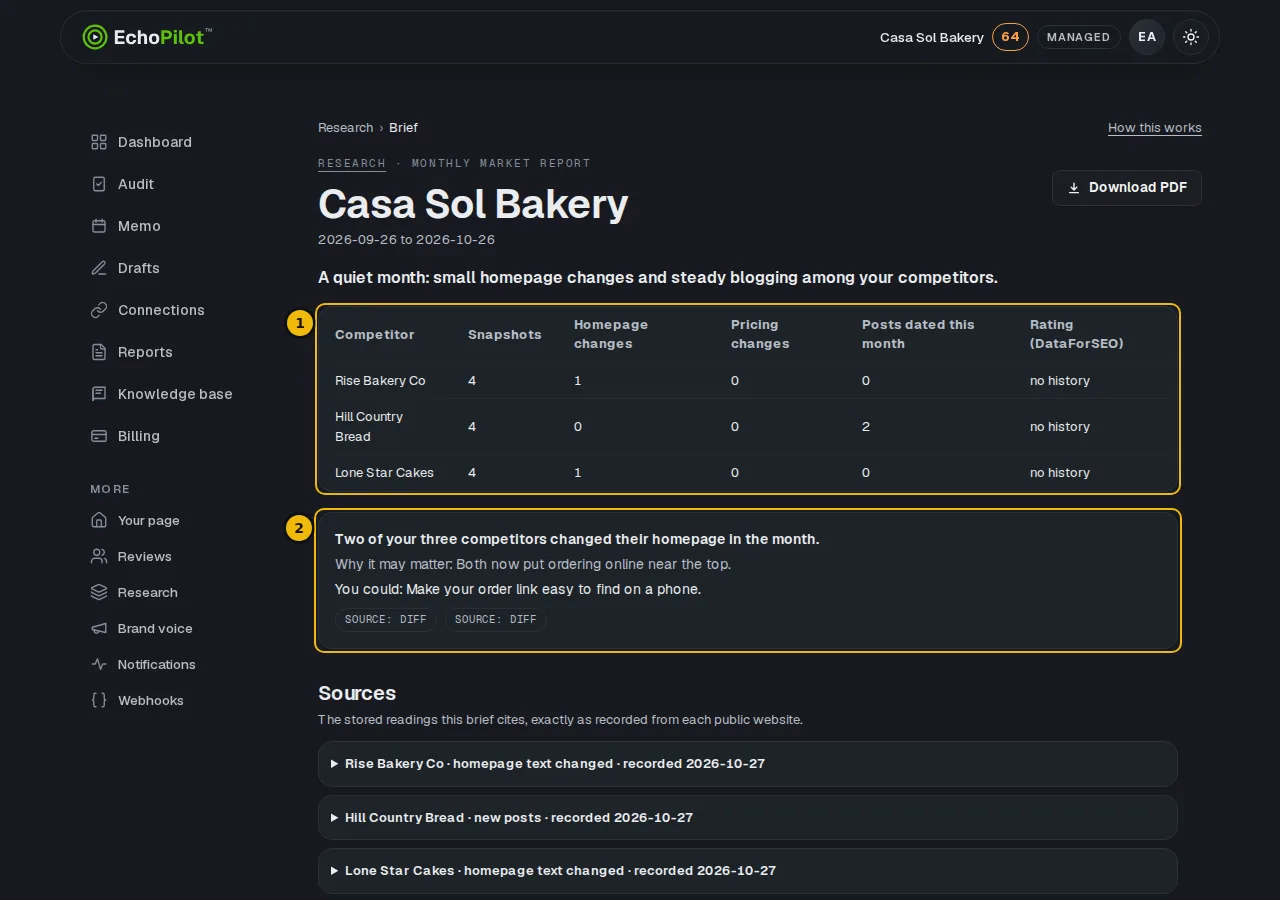Click the Competitor column header
This screenshot has height=900, width=1280.
point(374,335)
